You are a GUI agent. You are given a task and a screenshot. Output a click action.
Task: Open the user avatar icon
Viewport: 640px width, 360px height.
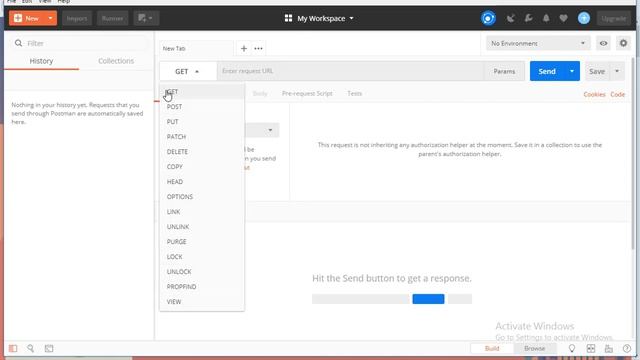(x=584, y=18)
